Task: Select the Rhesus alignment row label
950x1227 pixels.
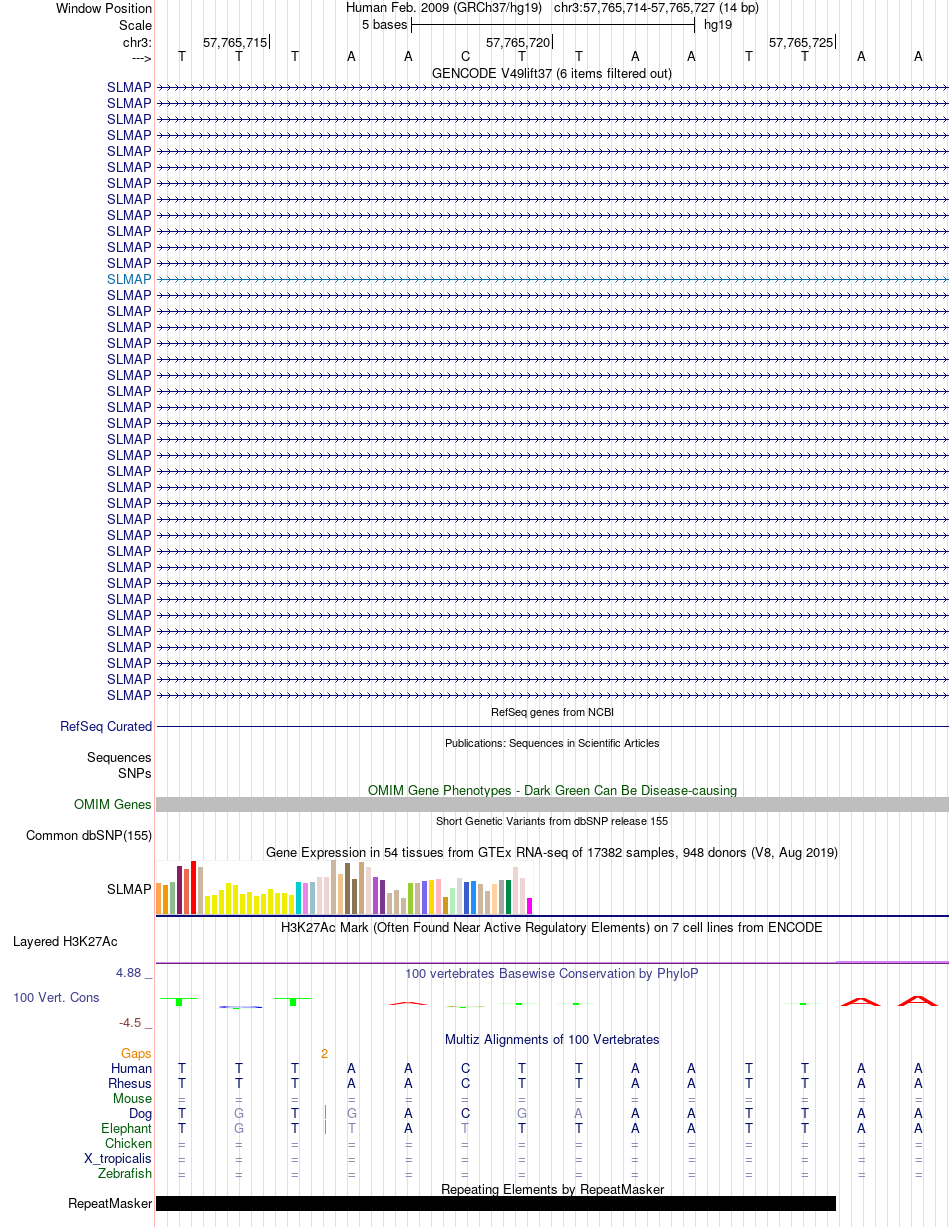Action: [x=130, y=1083]
